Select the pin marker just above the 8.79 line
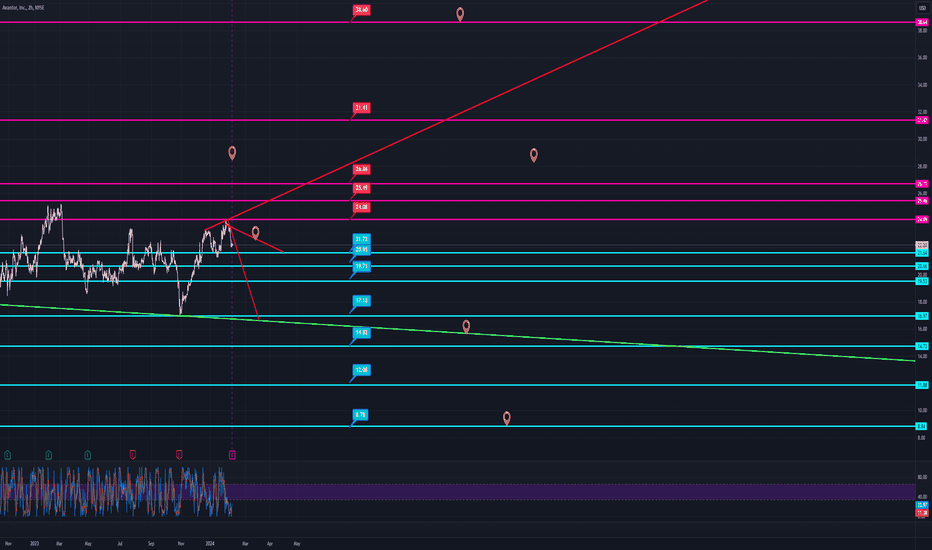The image size is (932, 550). click(506, 418)
